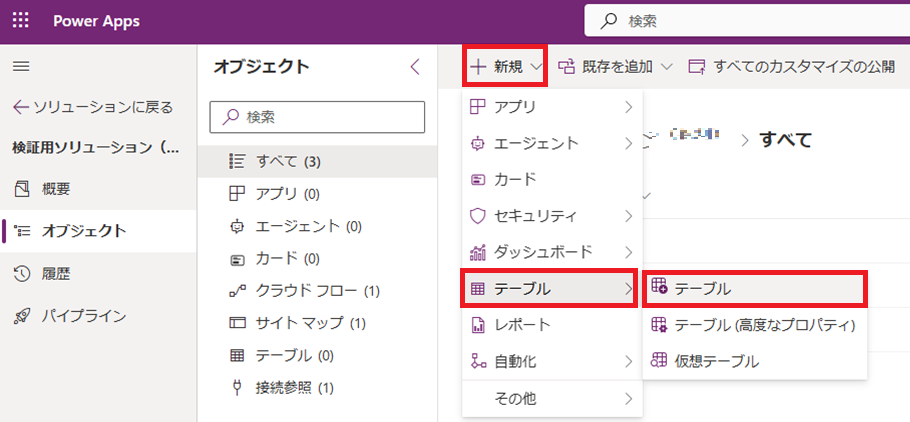The image size is (910, 422).
Task: Select 接続参照 (1) in object tree
Action: pyautogui.click(x=317, y=387)
